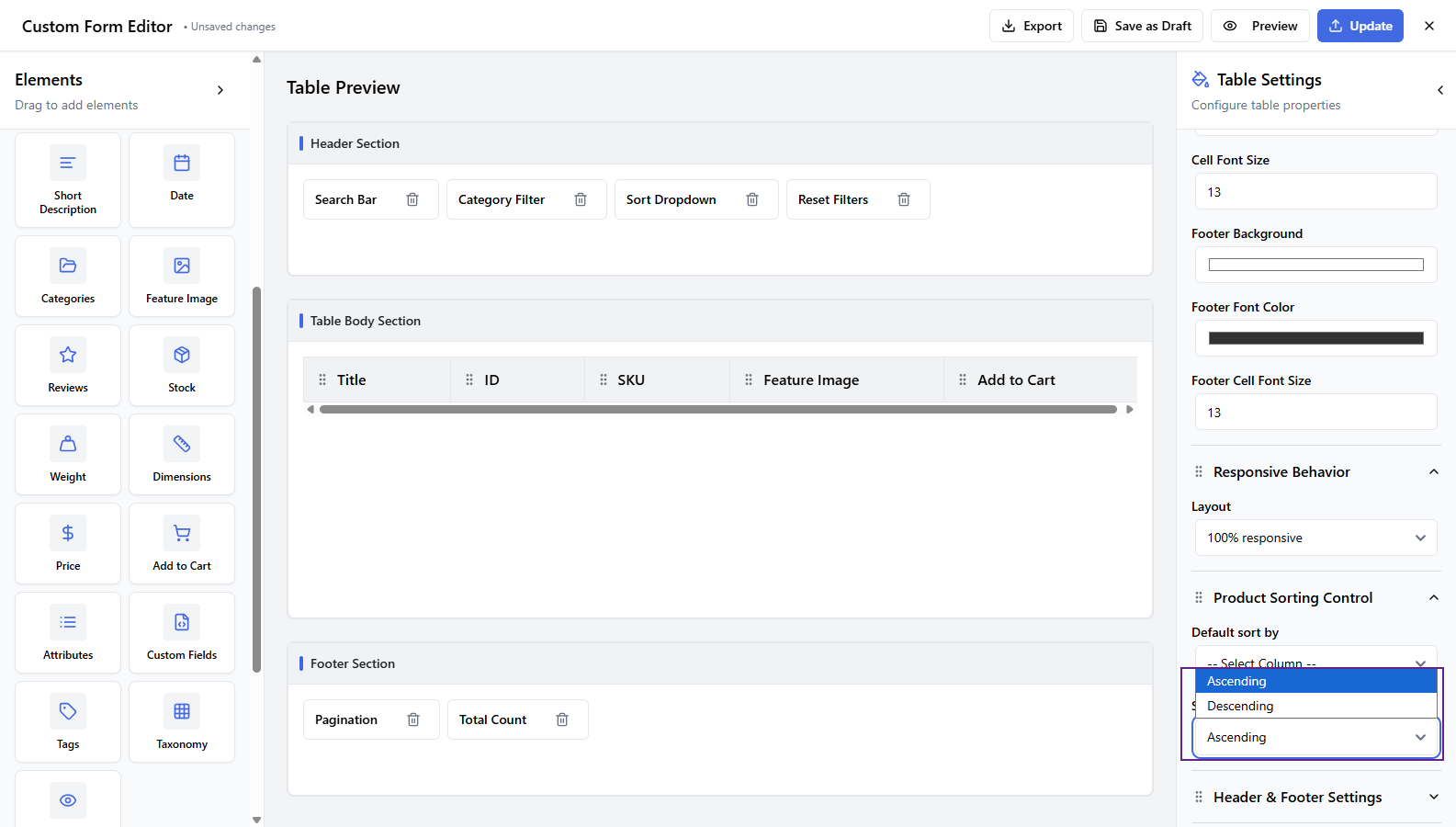Collapse the Responsive Behavior section
Viewport: 1456px width, 827px height.
tap(1433, 471)
